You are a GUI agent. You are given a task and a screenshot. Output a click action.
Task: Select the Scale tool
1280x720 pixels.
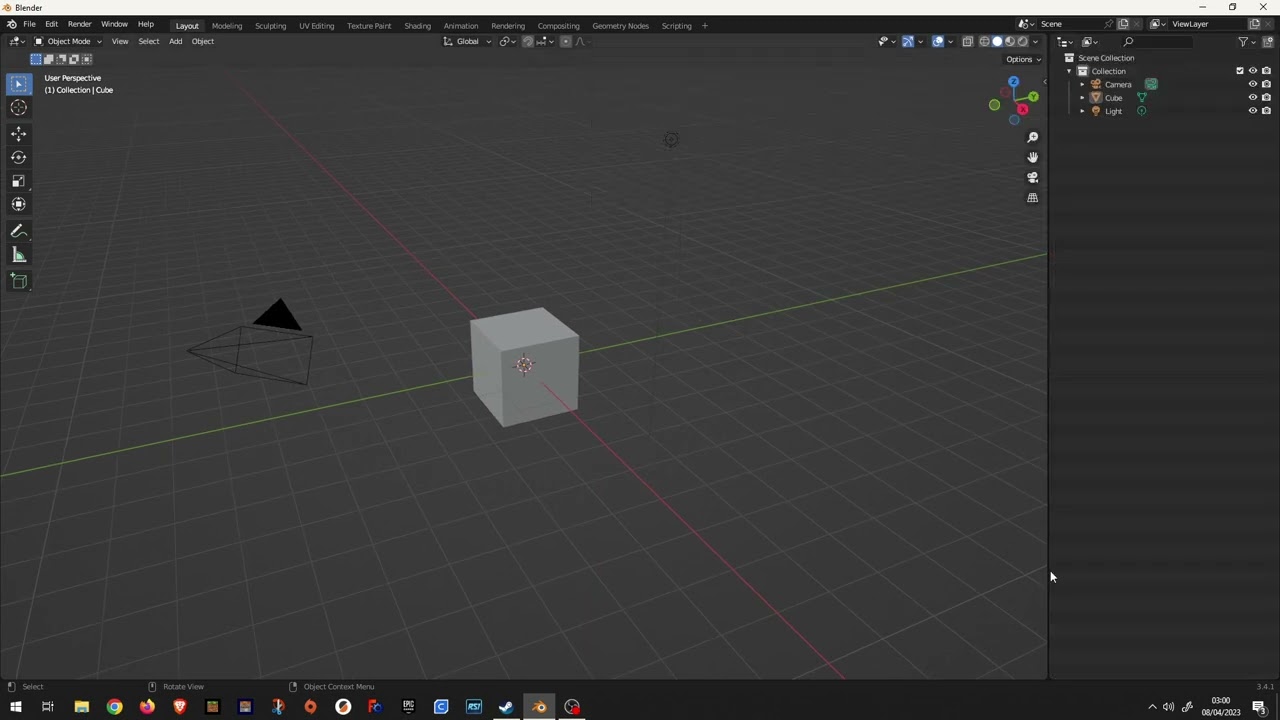coord(18,181)
